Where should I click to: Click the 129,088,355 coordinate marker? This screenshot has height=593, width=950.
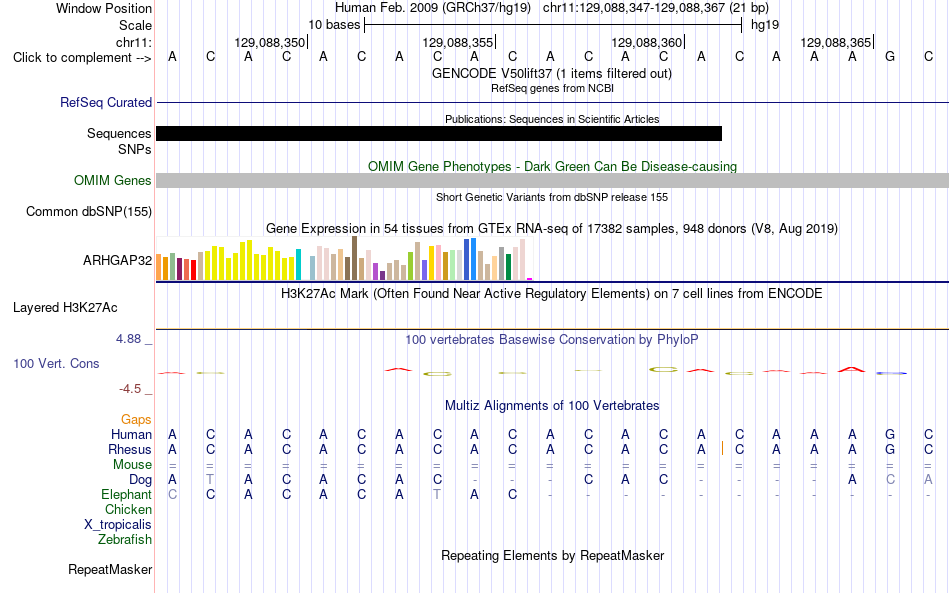click(x=458, y=42)
